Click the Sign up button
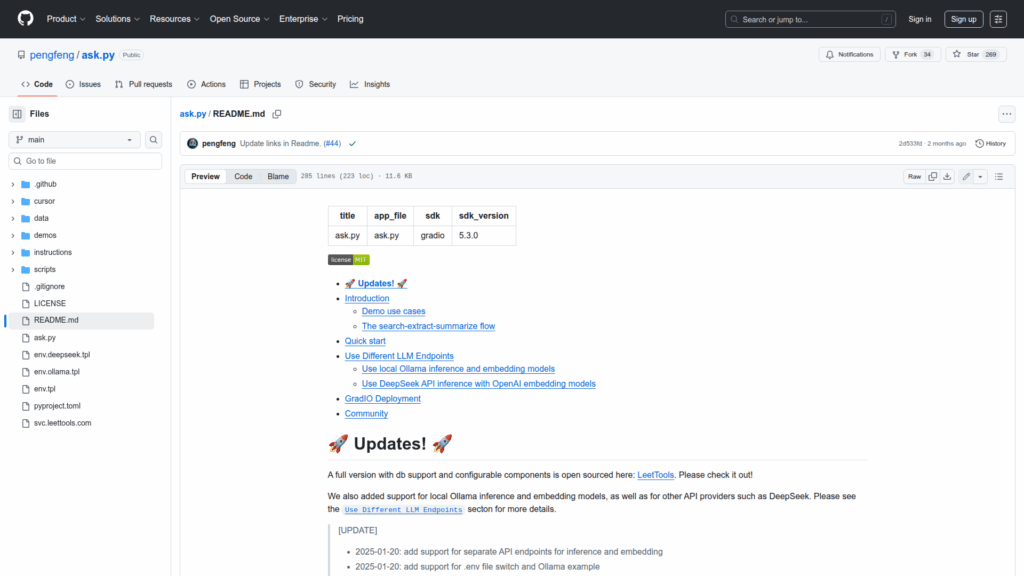The image size is (1024, 576). [x=963, y=19]
